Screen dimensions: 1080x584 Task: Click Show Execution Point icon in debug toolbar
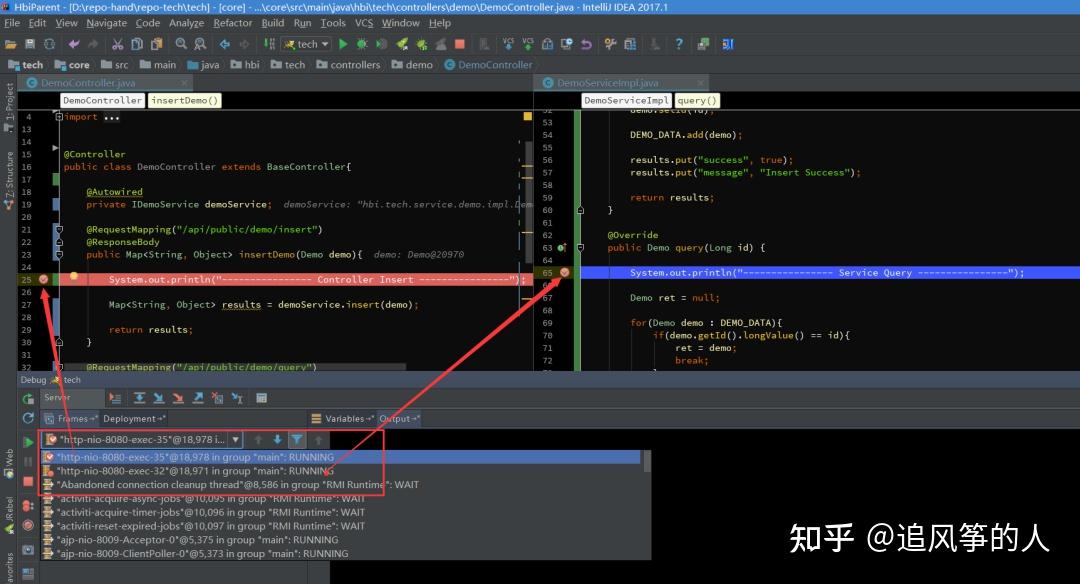coord(115,398)
